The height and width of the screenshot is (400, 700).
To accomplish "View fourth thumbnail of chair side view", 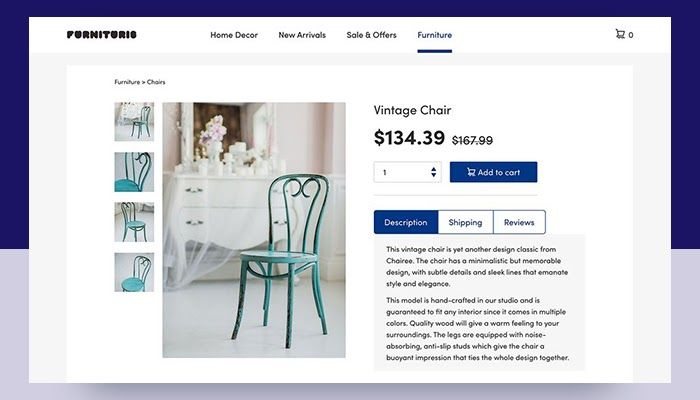I will [x=134, y=272].
